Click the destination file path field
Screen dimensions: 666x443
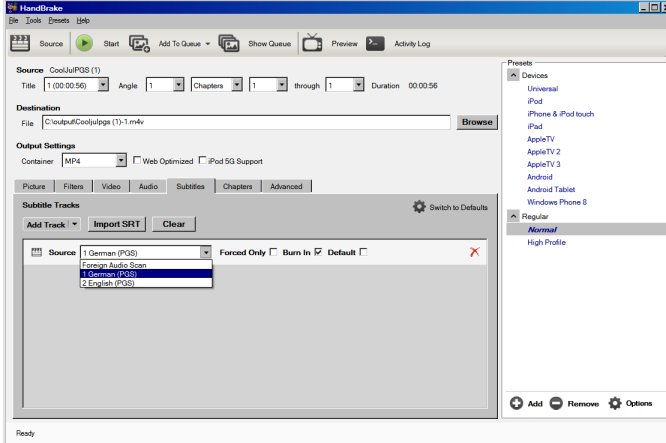(x=245, y=122)
